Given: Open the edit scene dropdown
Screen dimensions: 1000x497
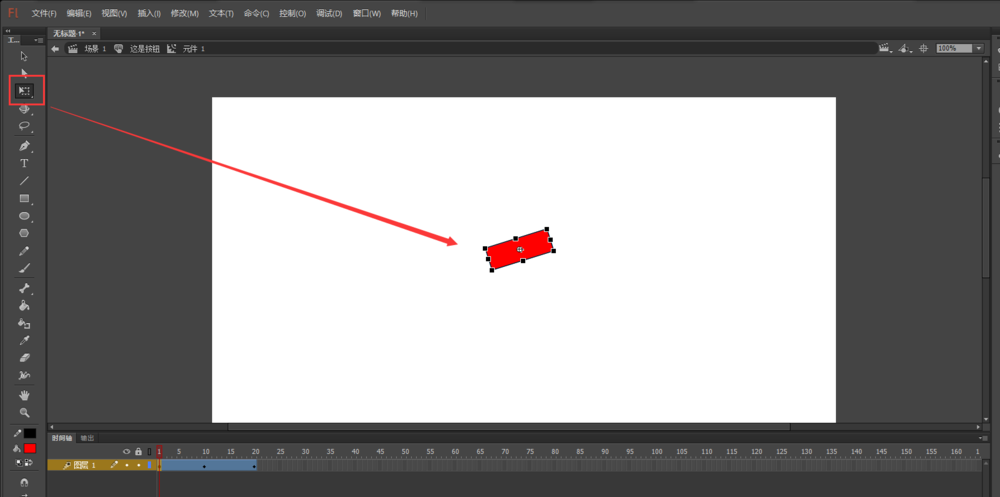Looking at the screenshot, I should coord(885,48).
